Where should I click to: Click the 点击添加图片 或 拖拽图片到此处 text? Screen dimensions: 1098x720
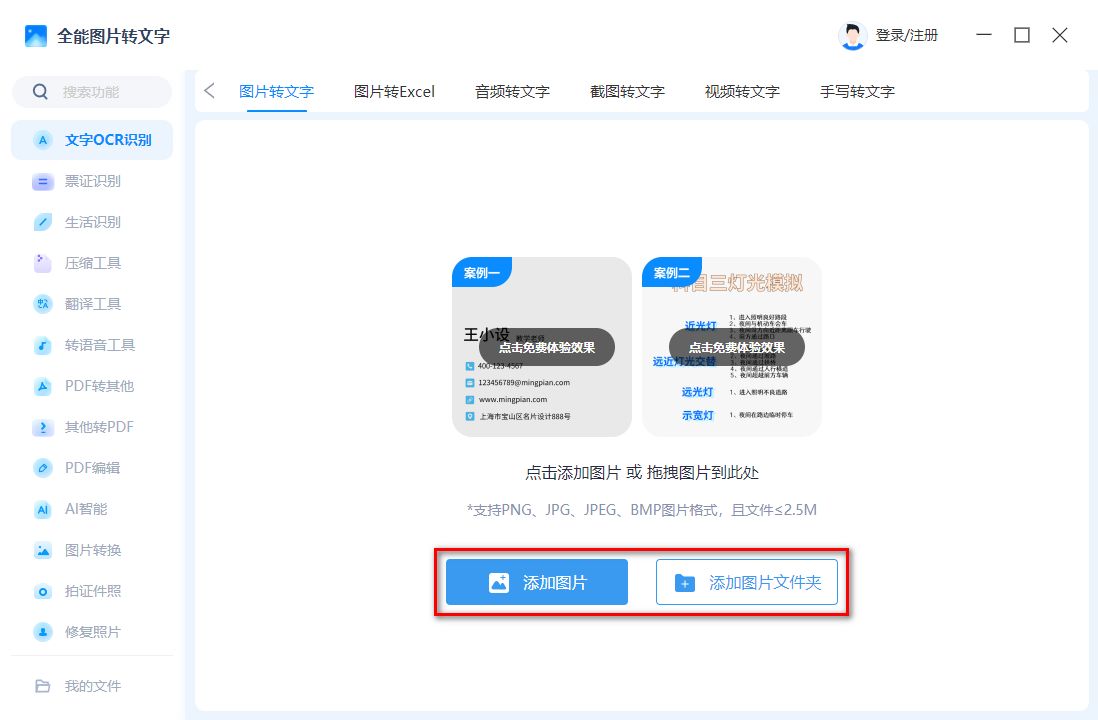[642, 473]
